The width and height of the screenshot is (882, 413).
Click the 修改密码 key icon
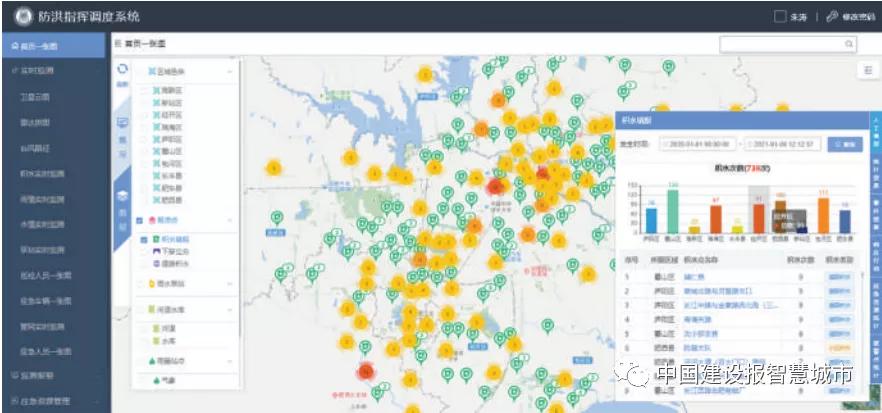point(830,17)
